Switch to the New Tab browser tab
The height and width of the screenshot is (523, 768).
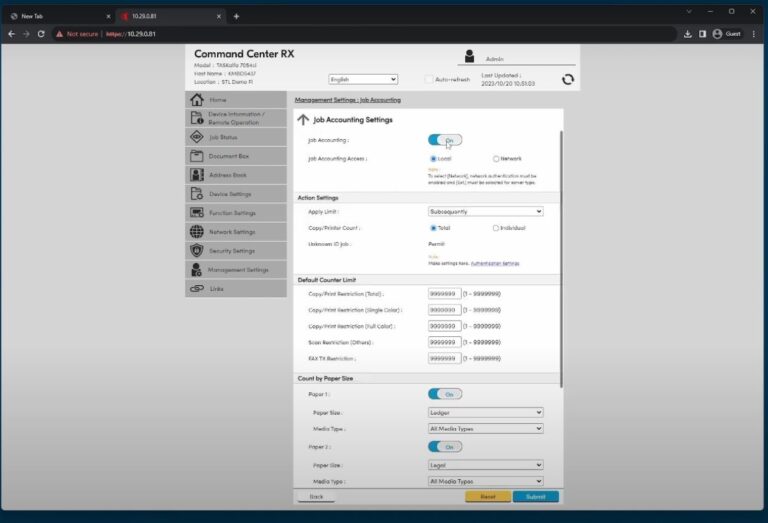(59, 16)
